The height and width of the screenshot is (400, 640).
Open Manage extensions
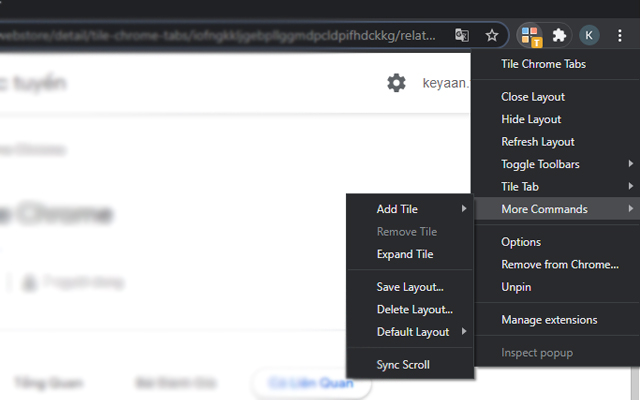[556, 320]
